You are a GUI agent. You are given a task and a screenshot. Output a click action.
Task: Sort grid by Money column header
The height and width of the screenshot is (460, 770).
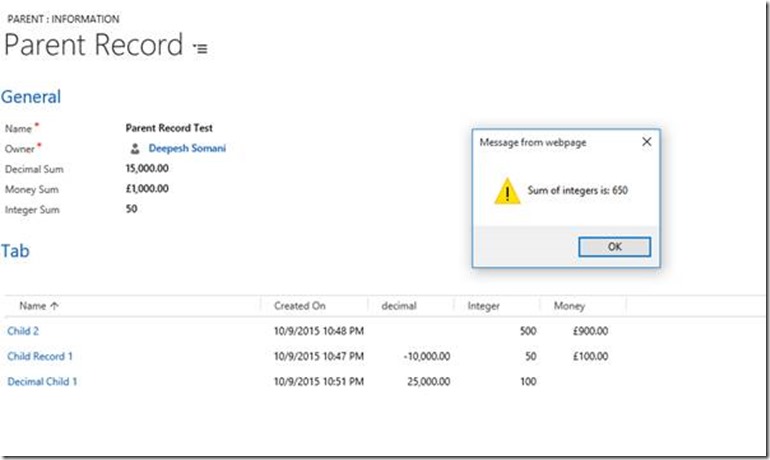click(569, 306)
